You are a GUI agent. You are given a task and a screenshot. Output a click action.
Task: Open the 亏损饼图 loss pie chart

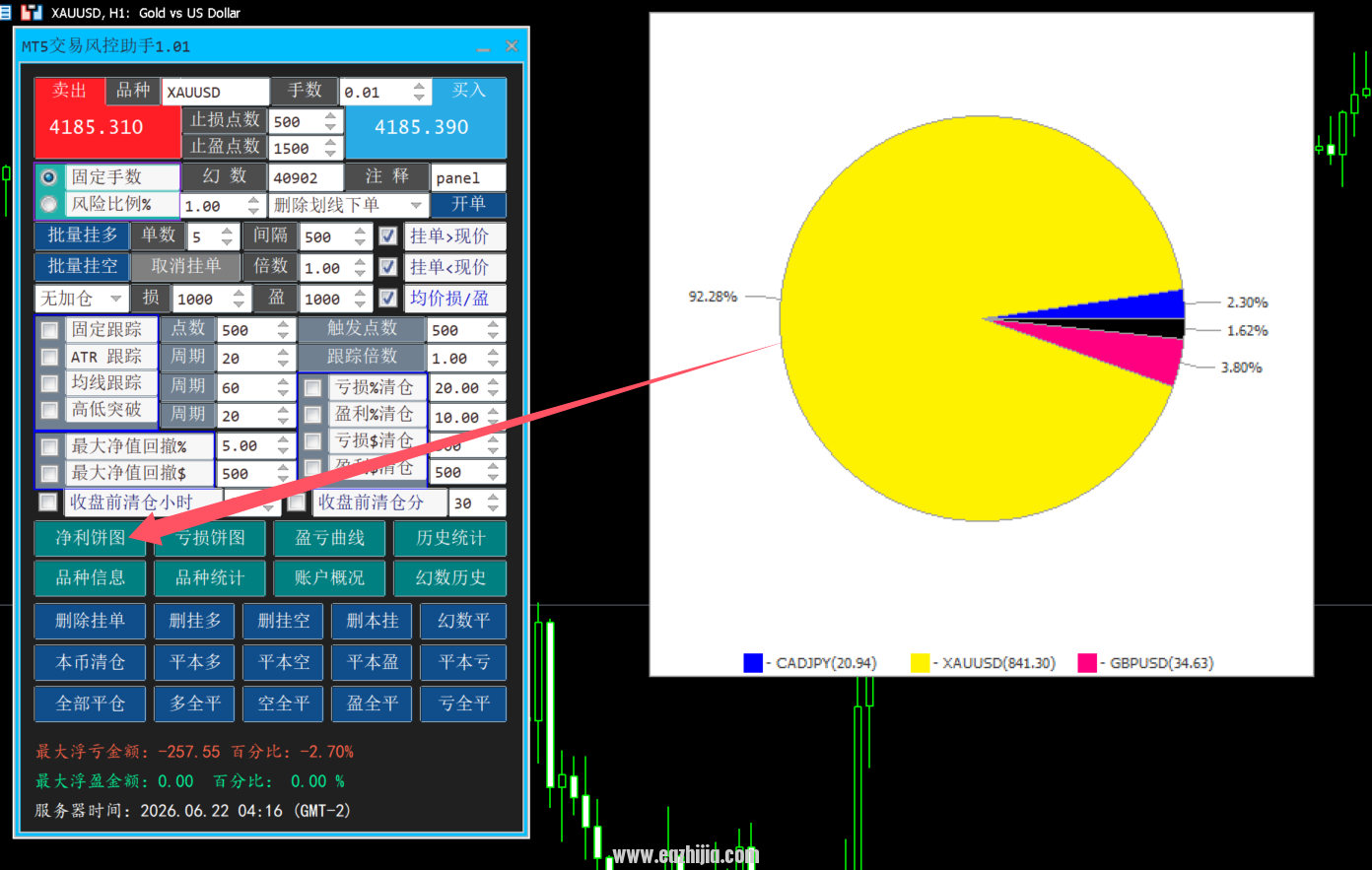(x=210, y=538)
